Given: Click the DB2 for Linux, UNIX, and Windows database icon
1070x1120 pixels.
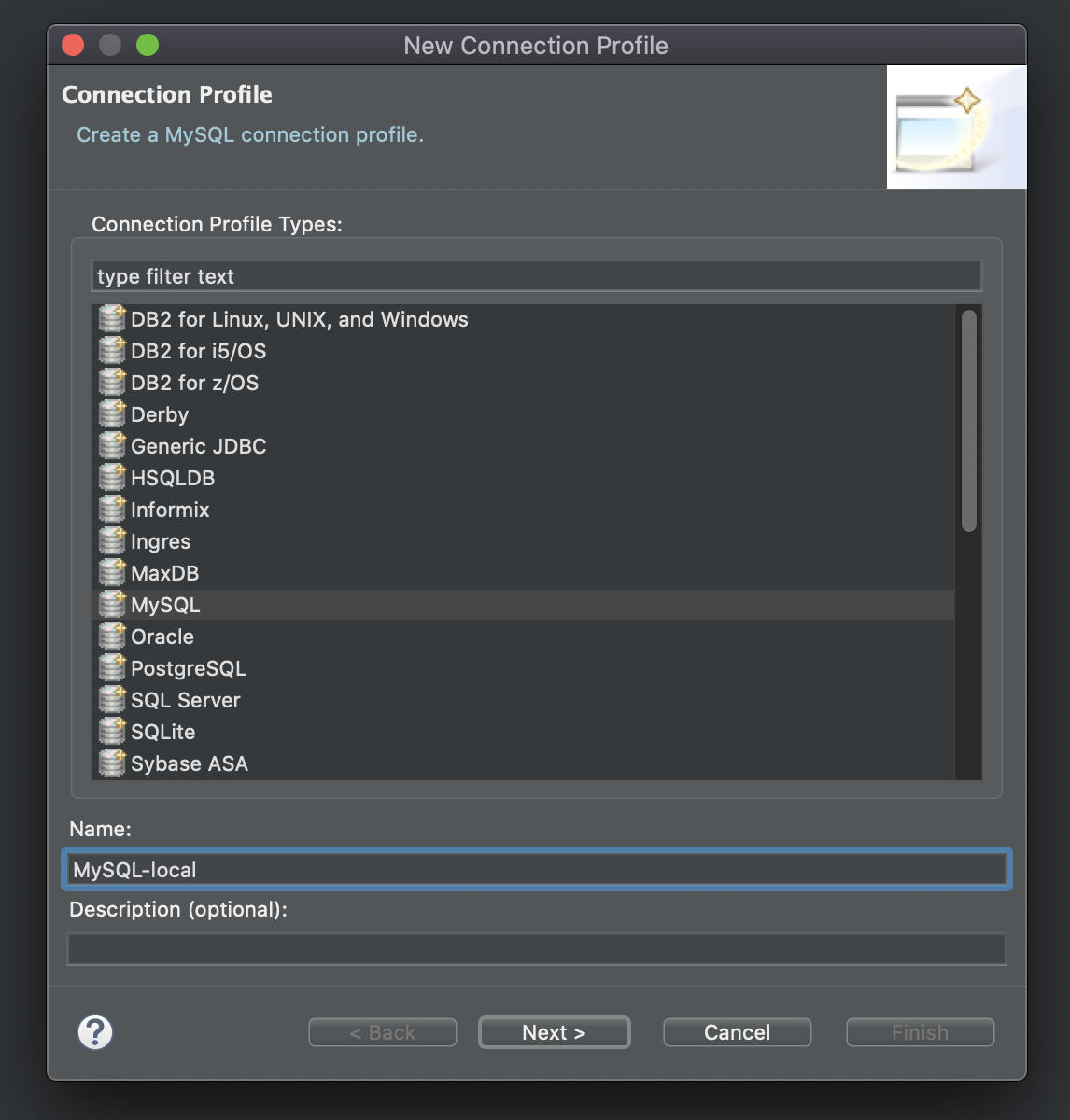Looking at the screenshot, I should tap(112, 319).
